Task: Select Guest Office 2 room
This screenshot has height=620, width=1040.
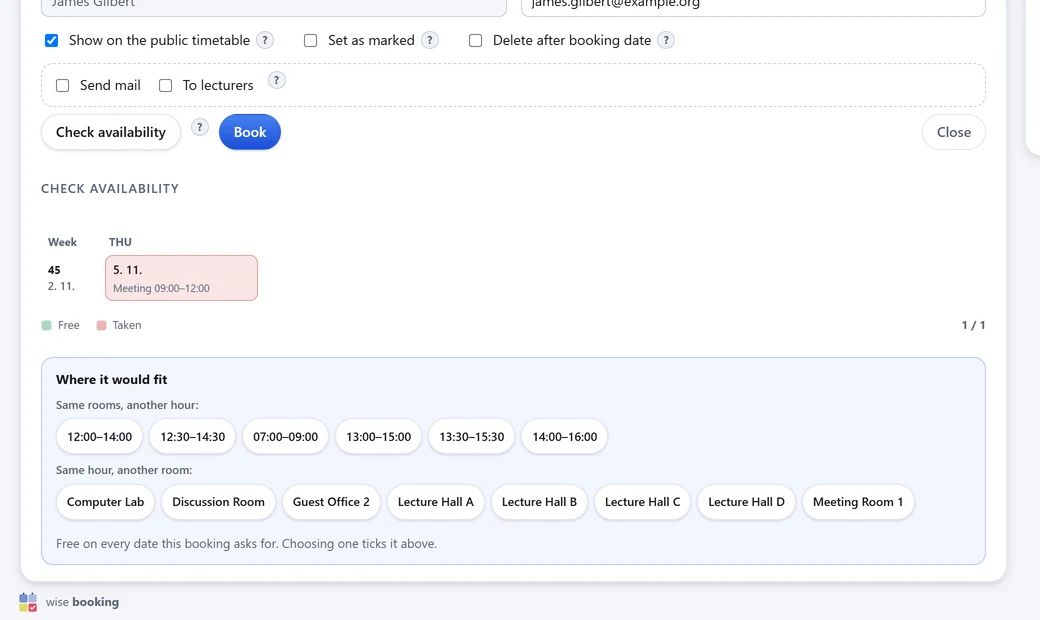Action: 331,502
